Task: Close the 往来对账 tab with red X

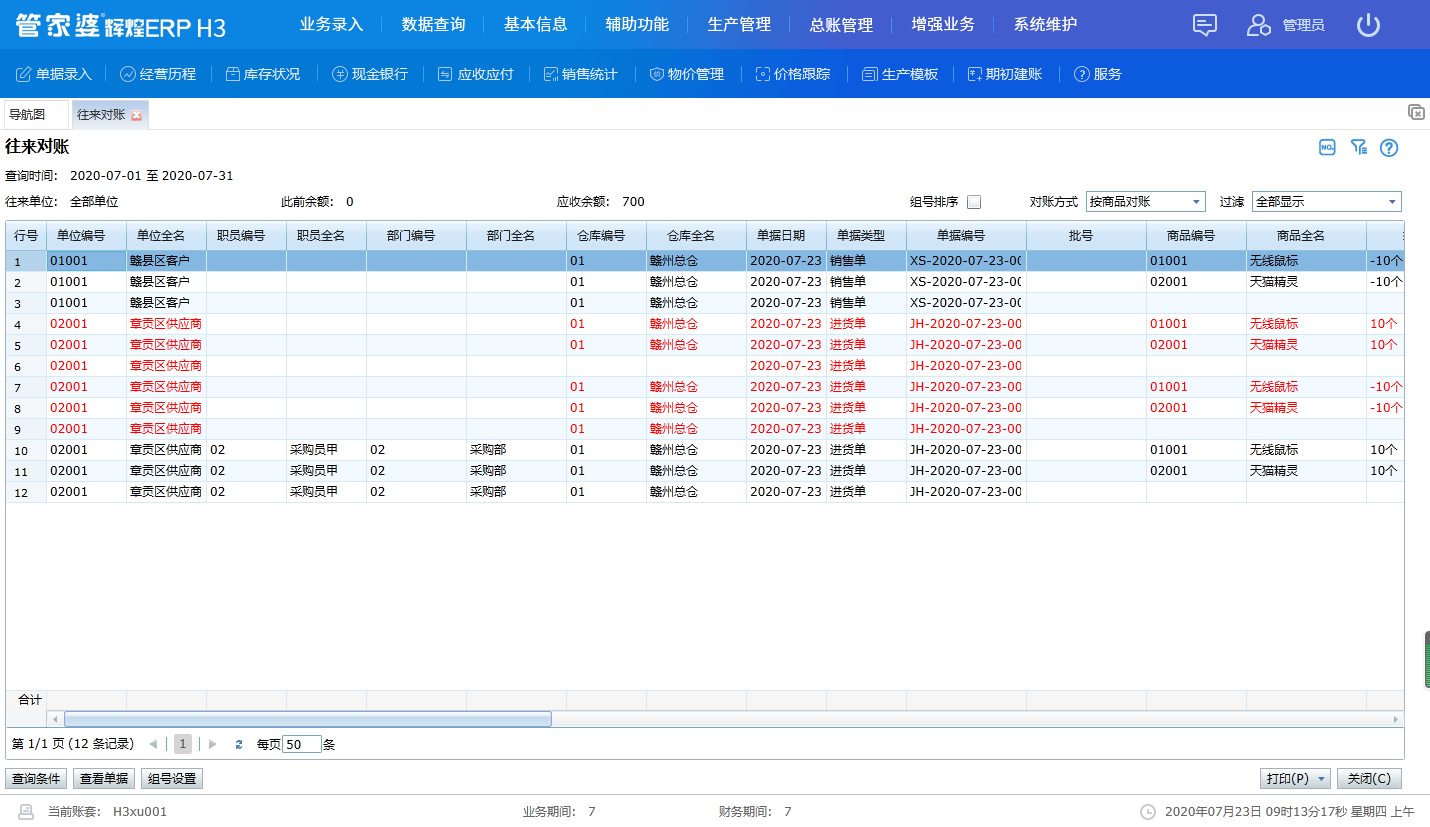Action: [136, 115]
